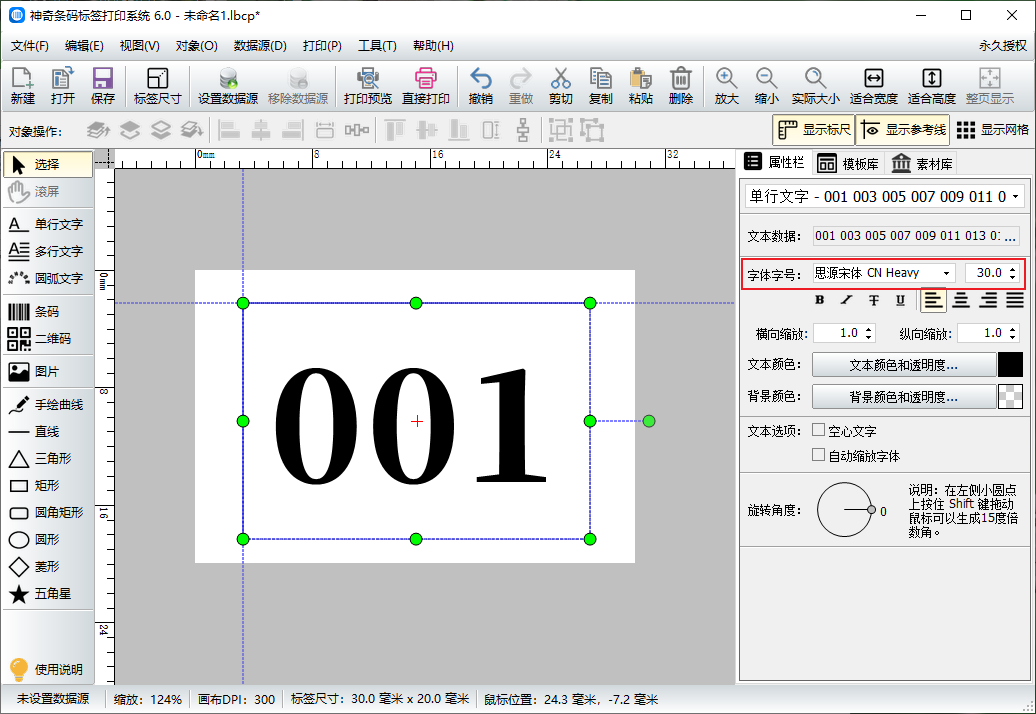Toggle strikethrough text formatting button
This screenshot has width=1036, height=714.
tap(873, 301)
